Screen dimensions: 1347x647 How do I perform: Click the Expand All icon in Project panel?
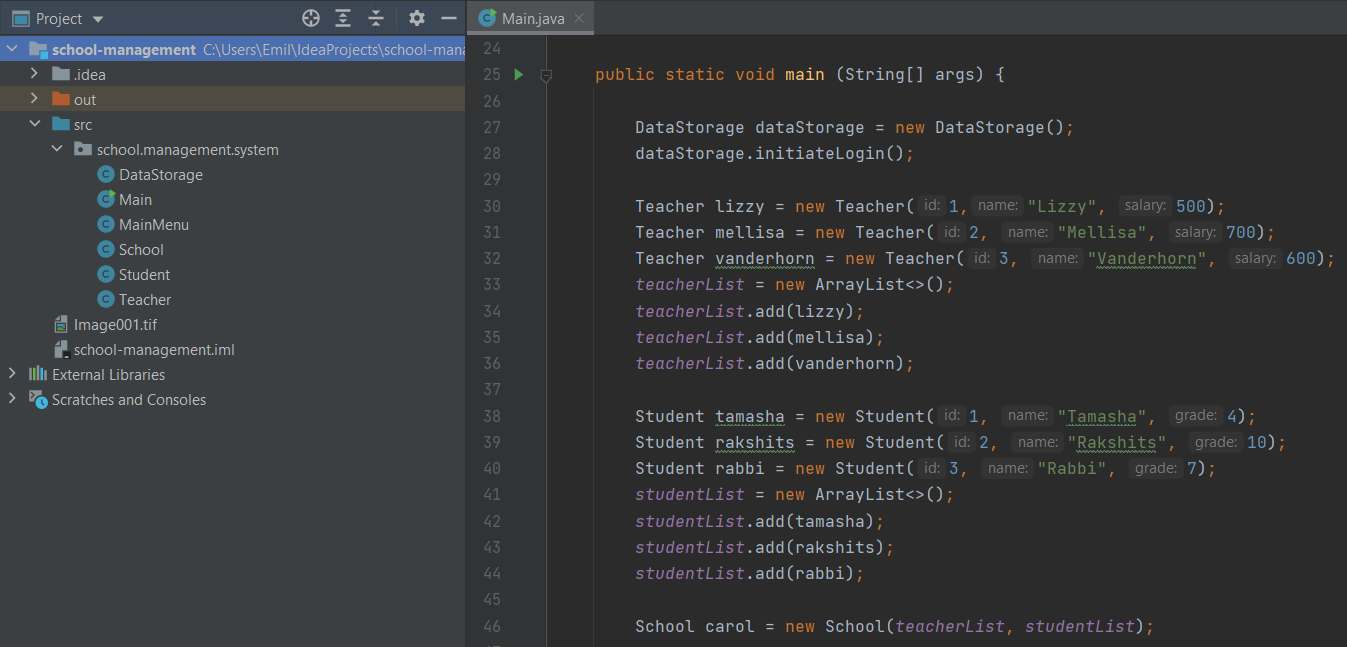pos(343,18)
